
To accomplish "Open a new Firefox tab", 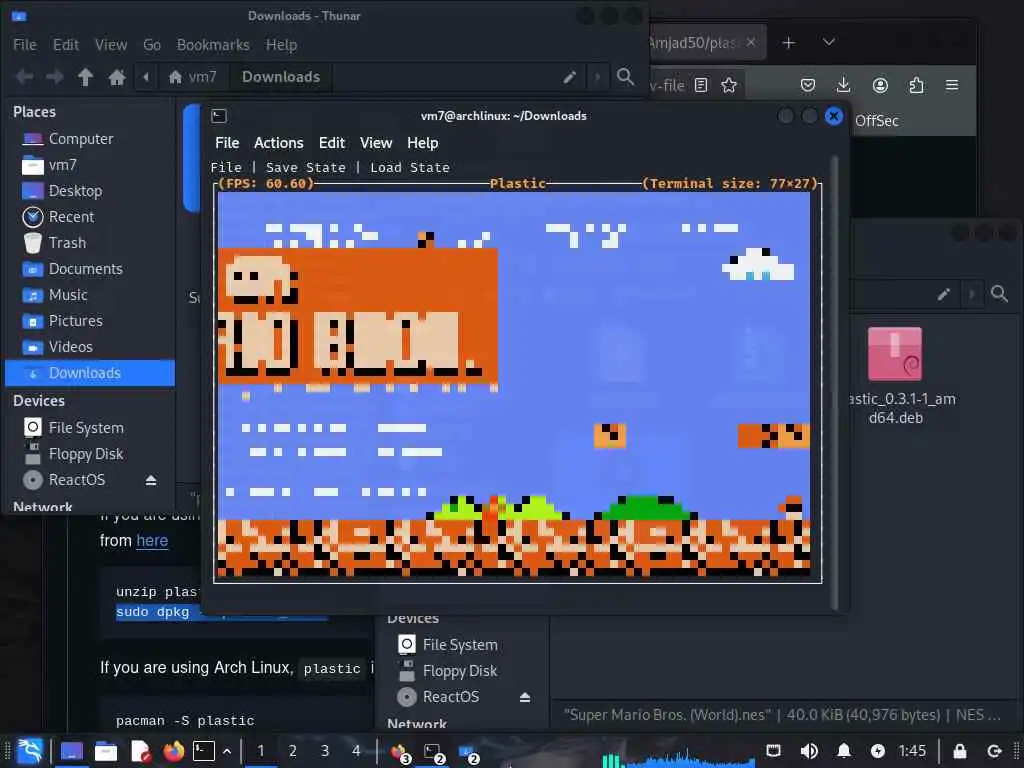I will click(x=789, y=43).
